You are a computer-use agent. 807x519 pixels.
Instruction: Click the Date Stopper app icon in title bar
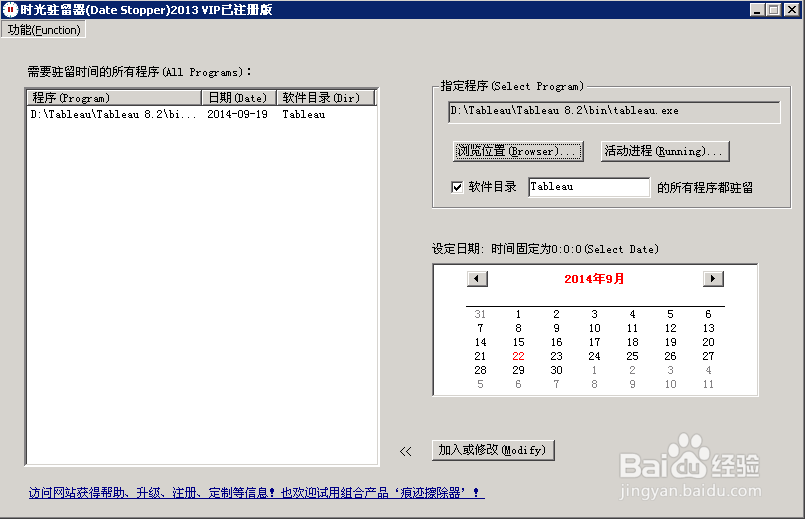click(x=10, y=9)
